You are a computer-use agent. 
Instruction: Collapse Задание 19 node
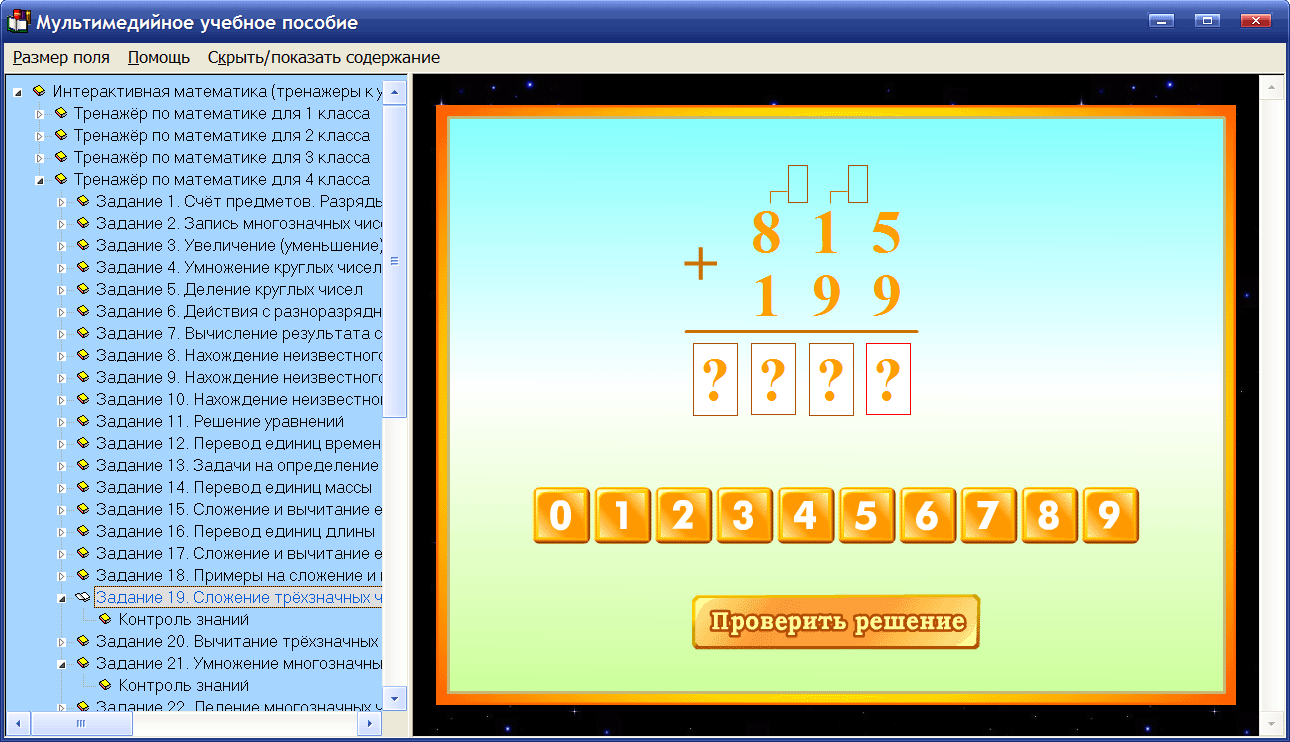(61, 598)
